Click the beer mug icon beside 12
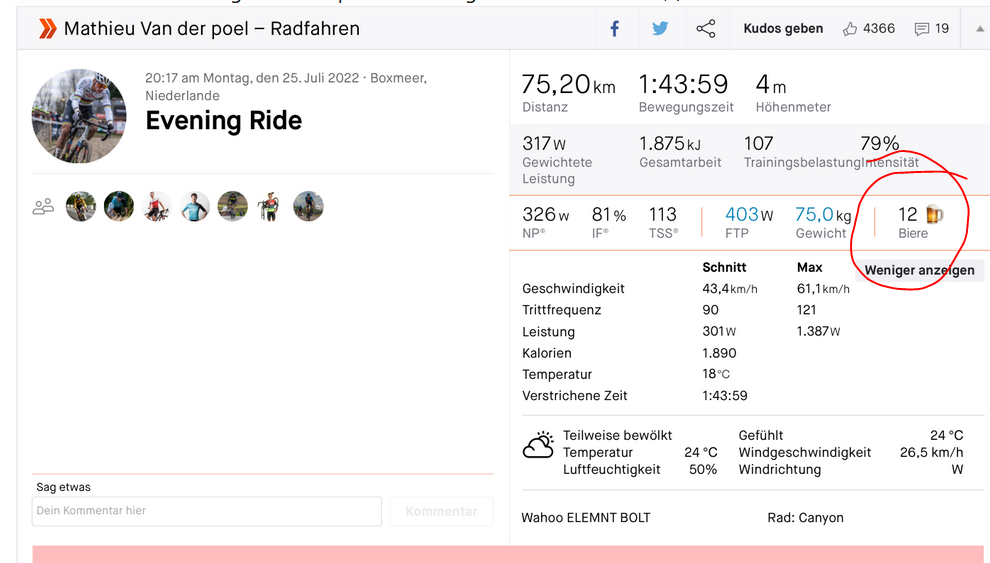This screenshot has width=990, height=563. (934, 214)
